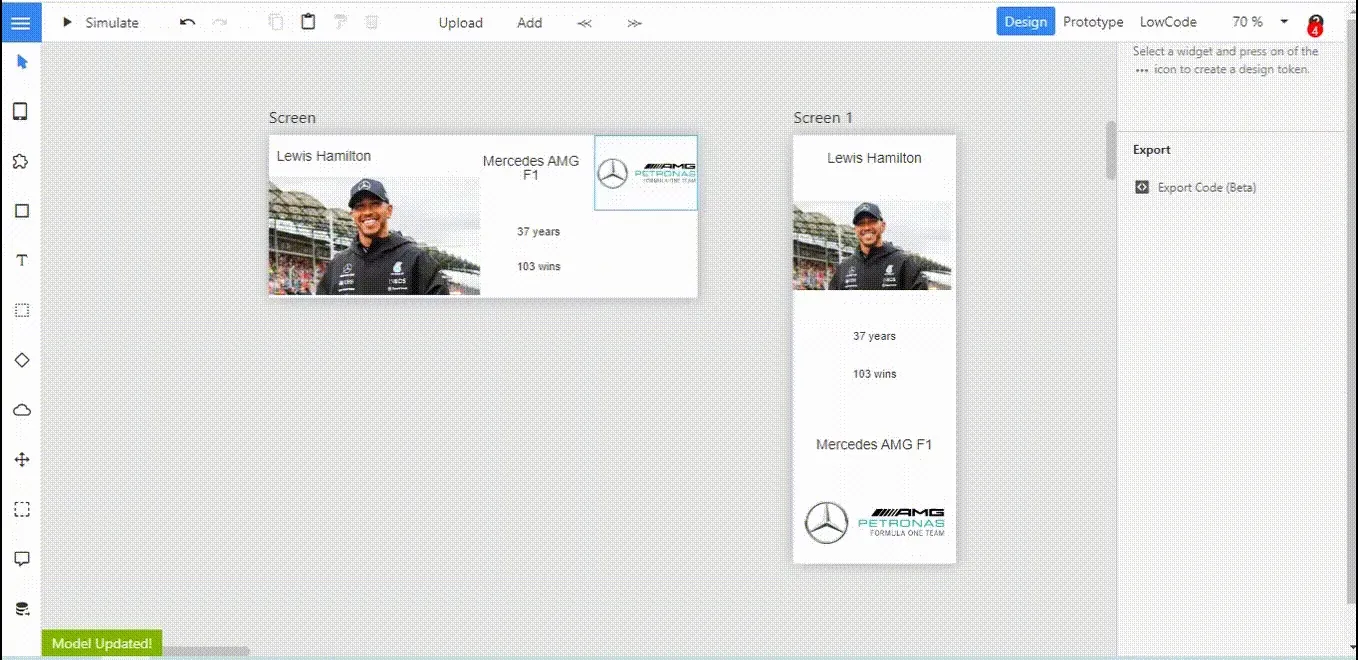
Task: Select the pointer/selection tool in the sidebar
Action: pyautogui.click(x=21, y=62)
